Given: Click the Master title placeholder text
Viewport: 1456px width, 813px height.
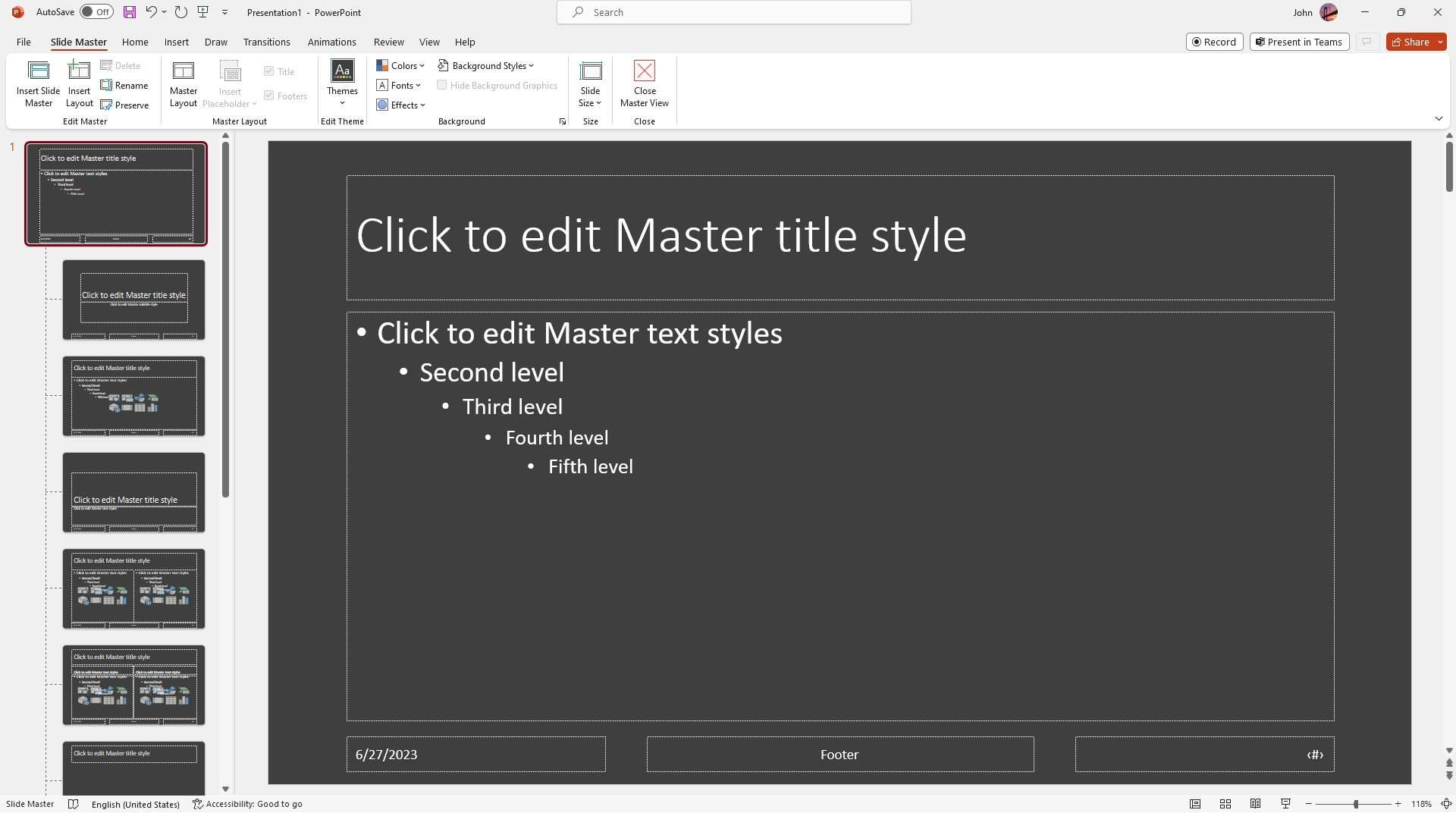Looking at the screenshot, I should click(x=661, y=236).
